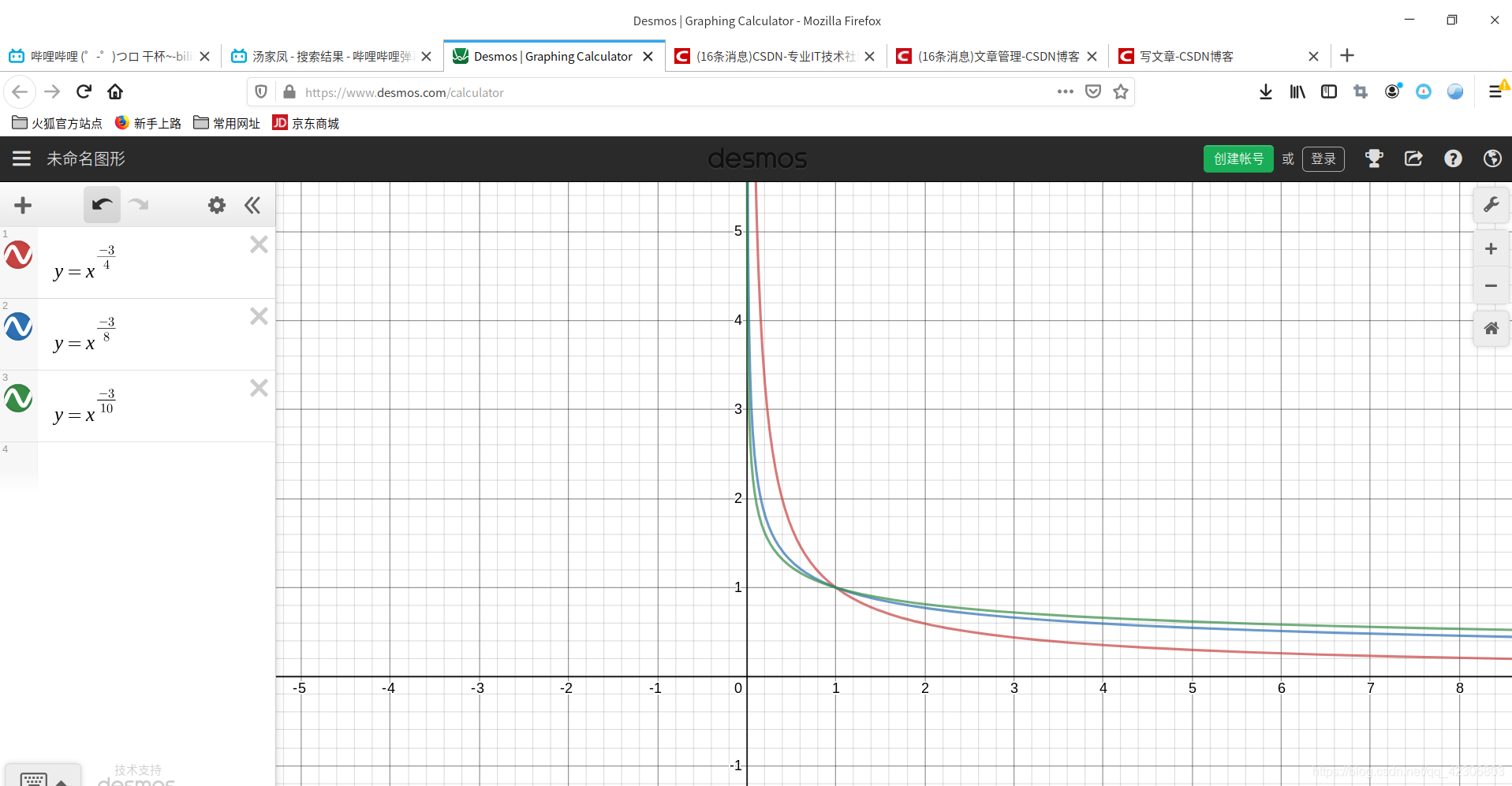Screen dimensions: 1512x786
Task: Open page actions three-dot menu
Action: pos(1065,91)
